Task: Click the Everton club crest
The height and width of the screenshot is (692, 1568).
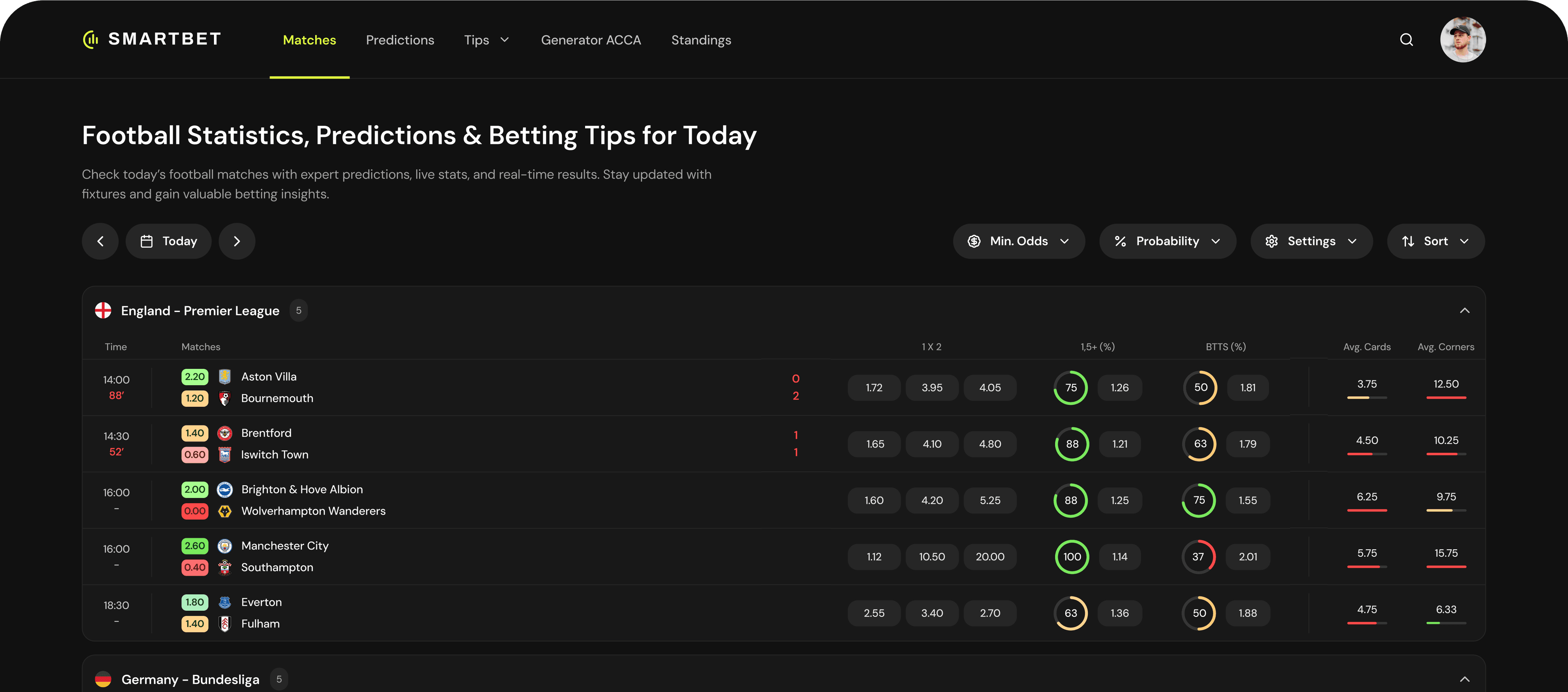Action: click(225, 603)
